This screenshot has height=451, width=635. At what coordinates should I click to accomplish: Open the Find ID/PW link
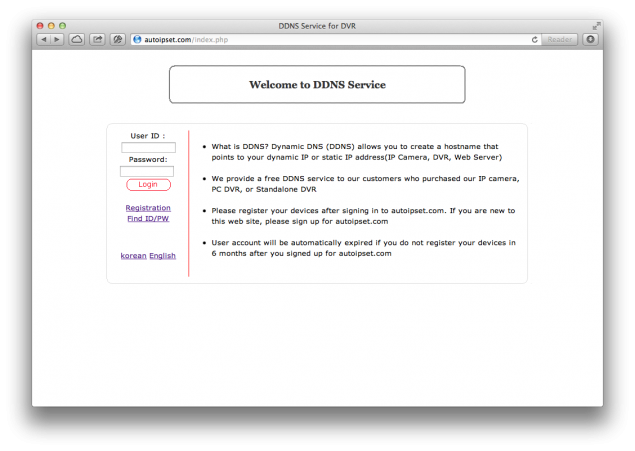tap(148, 219)
